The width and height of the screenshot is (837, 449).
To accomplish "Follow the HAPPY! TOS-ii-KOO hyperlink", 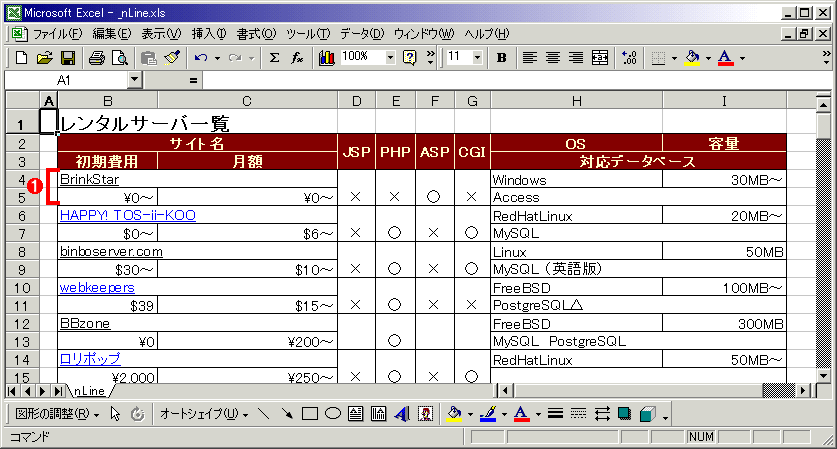I will click(128, 215).
